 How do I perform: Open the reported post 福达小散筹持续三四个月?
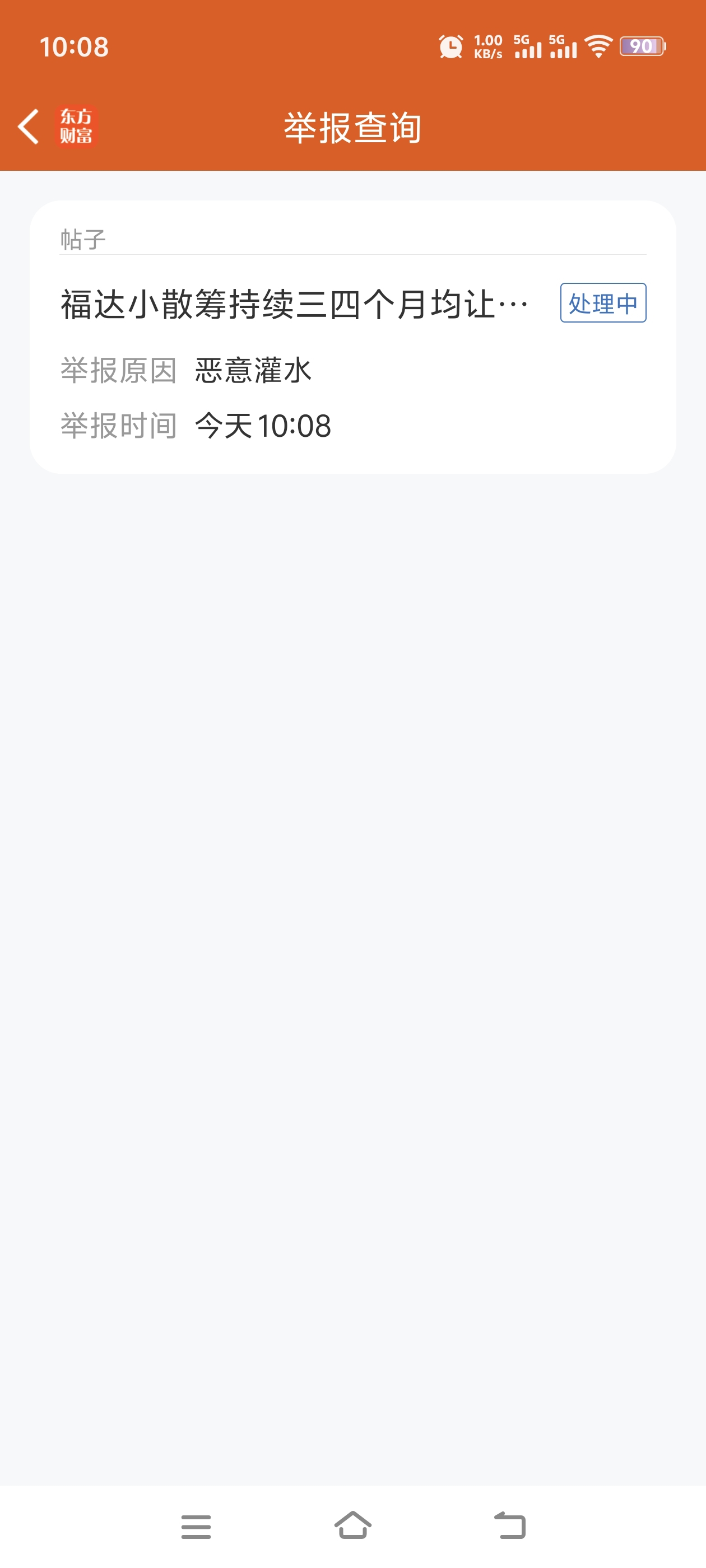294,304
